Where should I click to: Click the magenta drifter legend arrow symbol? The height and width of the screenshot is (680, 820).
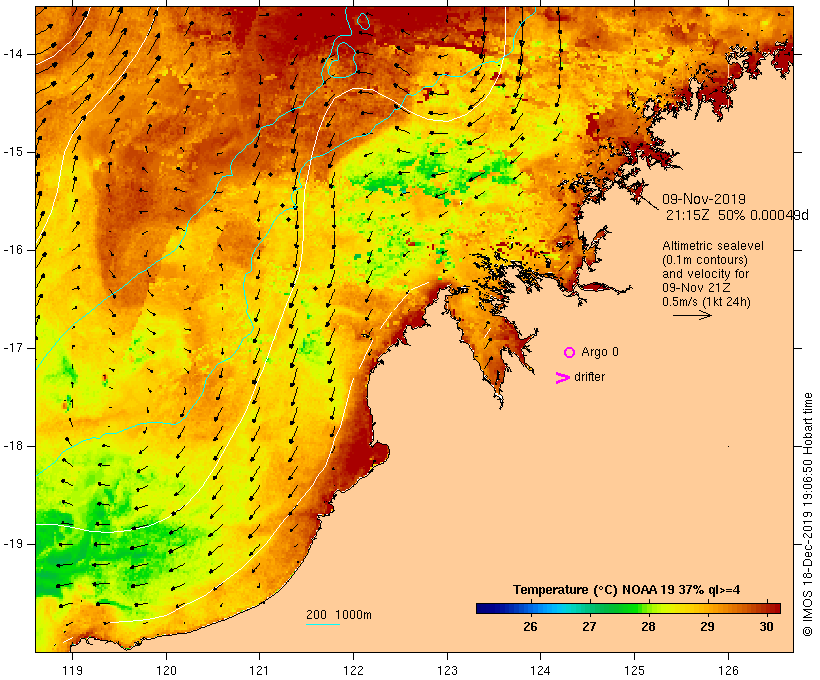click(x=563, y=378)
